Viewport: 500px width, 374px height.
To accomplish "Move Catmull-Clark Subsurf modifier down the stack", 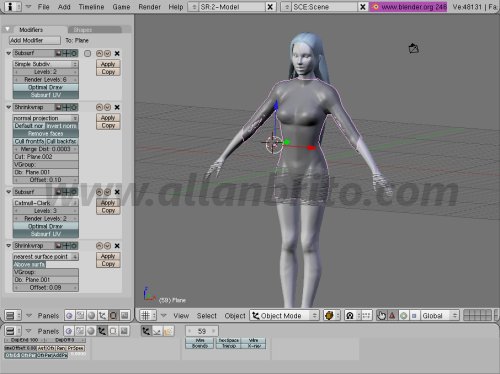I will 107,192.
